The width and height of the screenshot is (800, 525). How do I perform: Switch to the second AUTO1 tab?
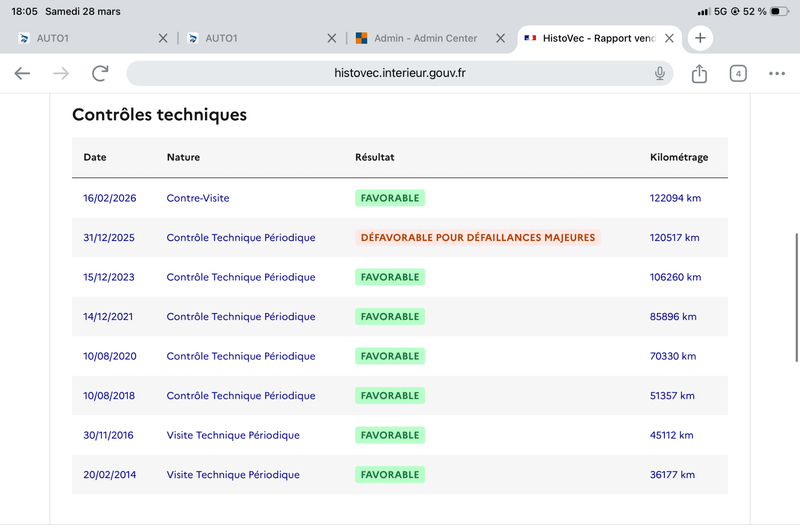coord(255,38)
